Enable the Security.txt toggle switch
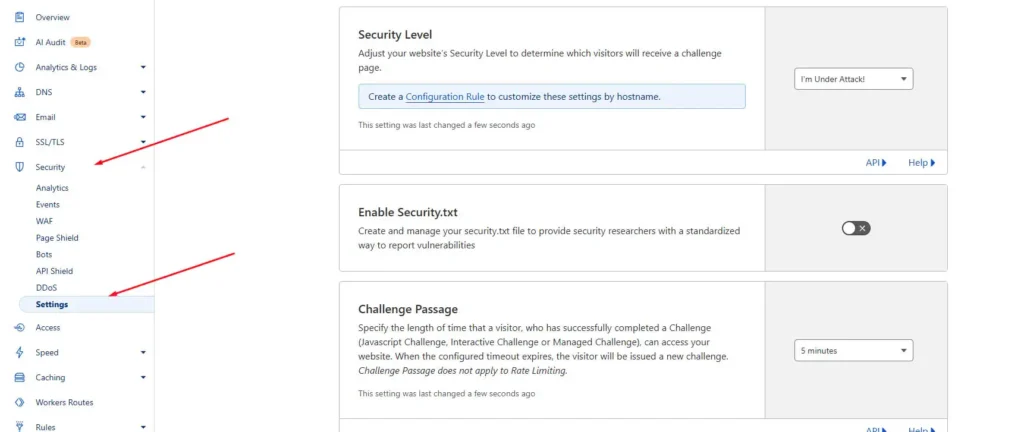The image size is (1024, 432). [x=856, y=228]
